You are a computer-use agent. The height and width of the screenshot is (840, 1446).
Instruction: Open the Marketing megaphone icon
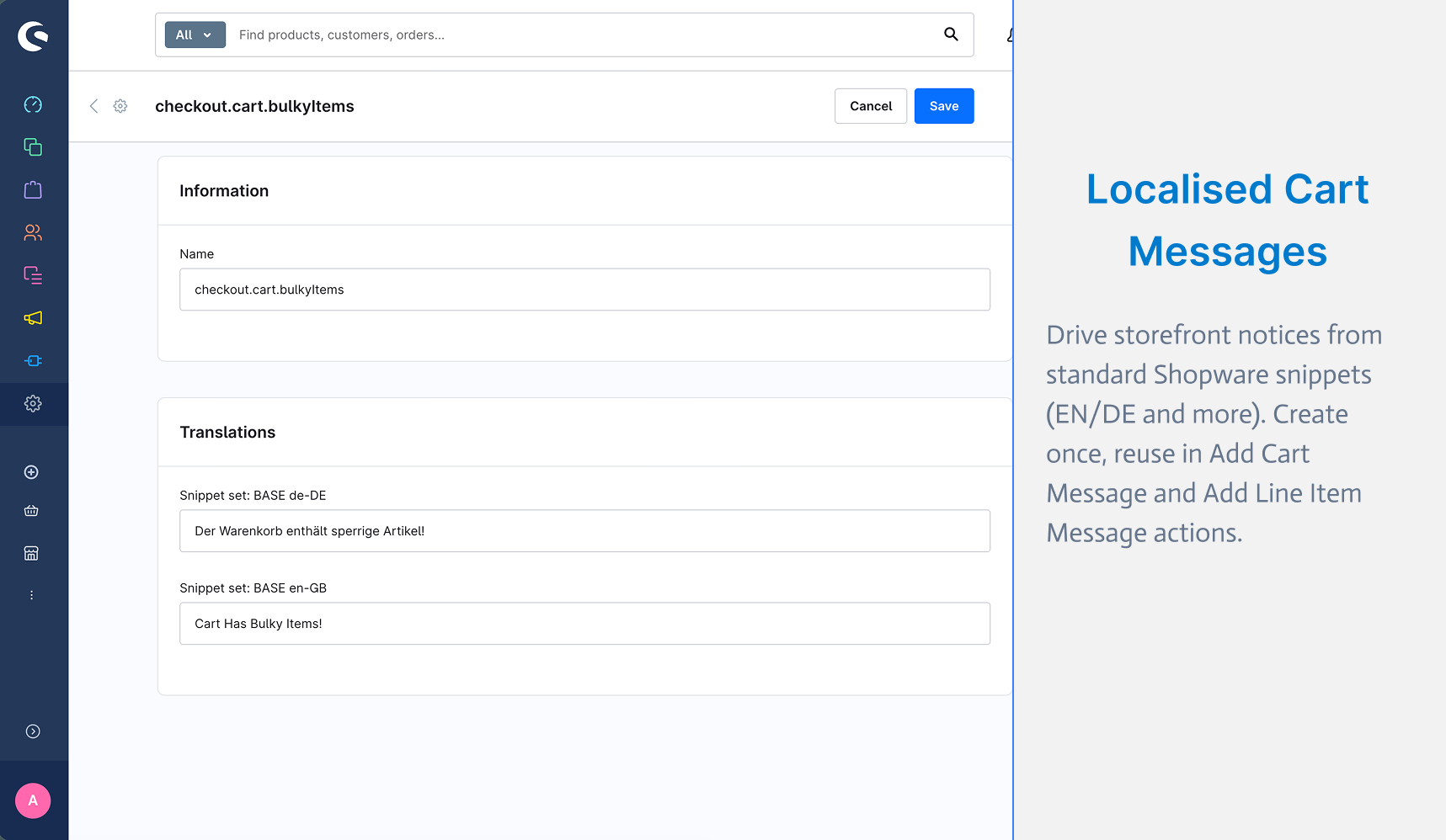coord(33,318)
